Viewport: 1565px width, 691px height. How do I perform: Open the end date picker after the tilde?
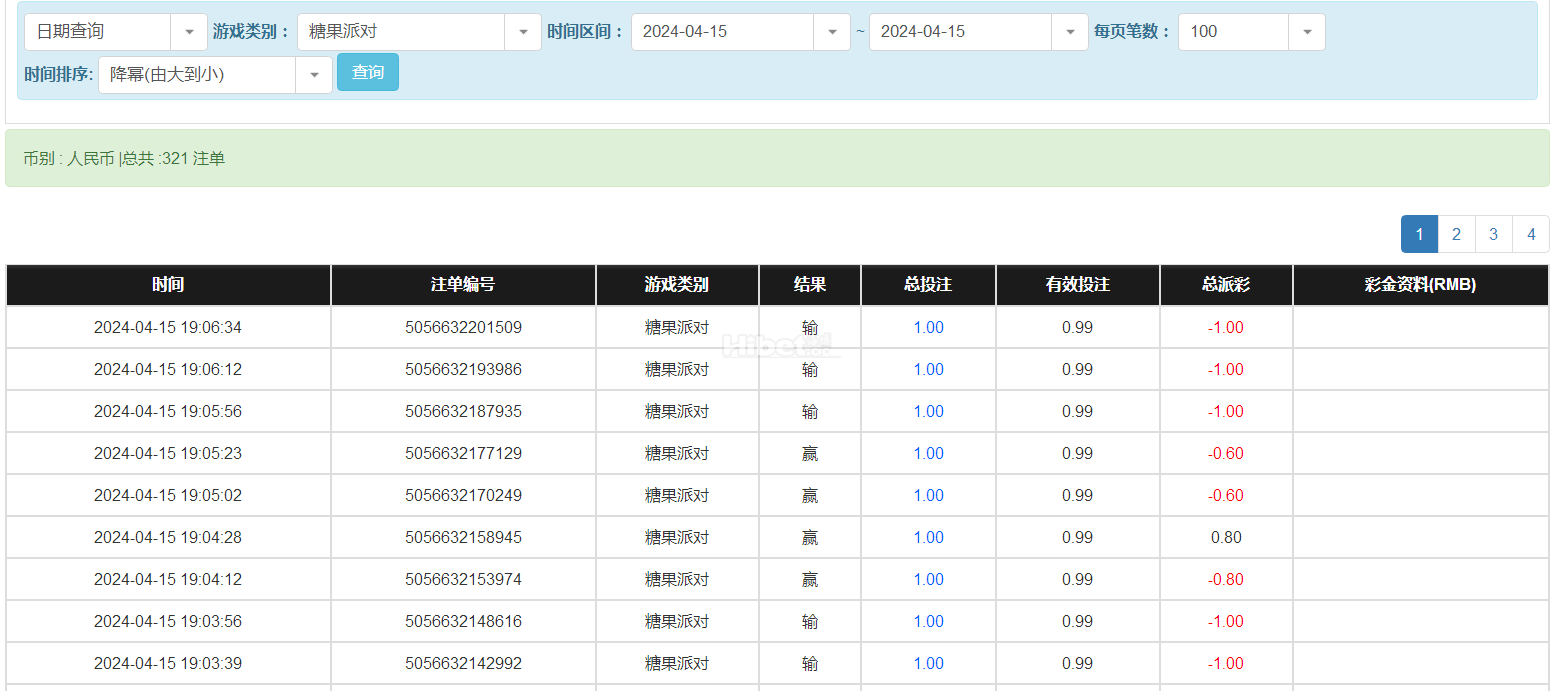tap(979, 32)
